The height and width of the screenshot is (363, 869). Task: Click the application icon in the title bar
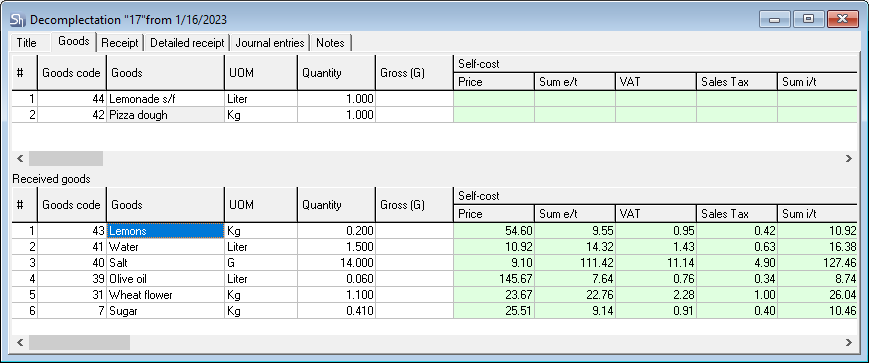point(18,20)
